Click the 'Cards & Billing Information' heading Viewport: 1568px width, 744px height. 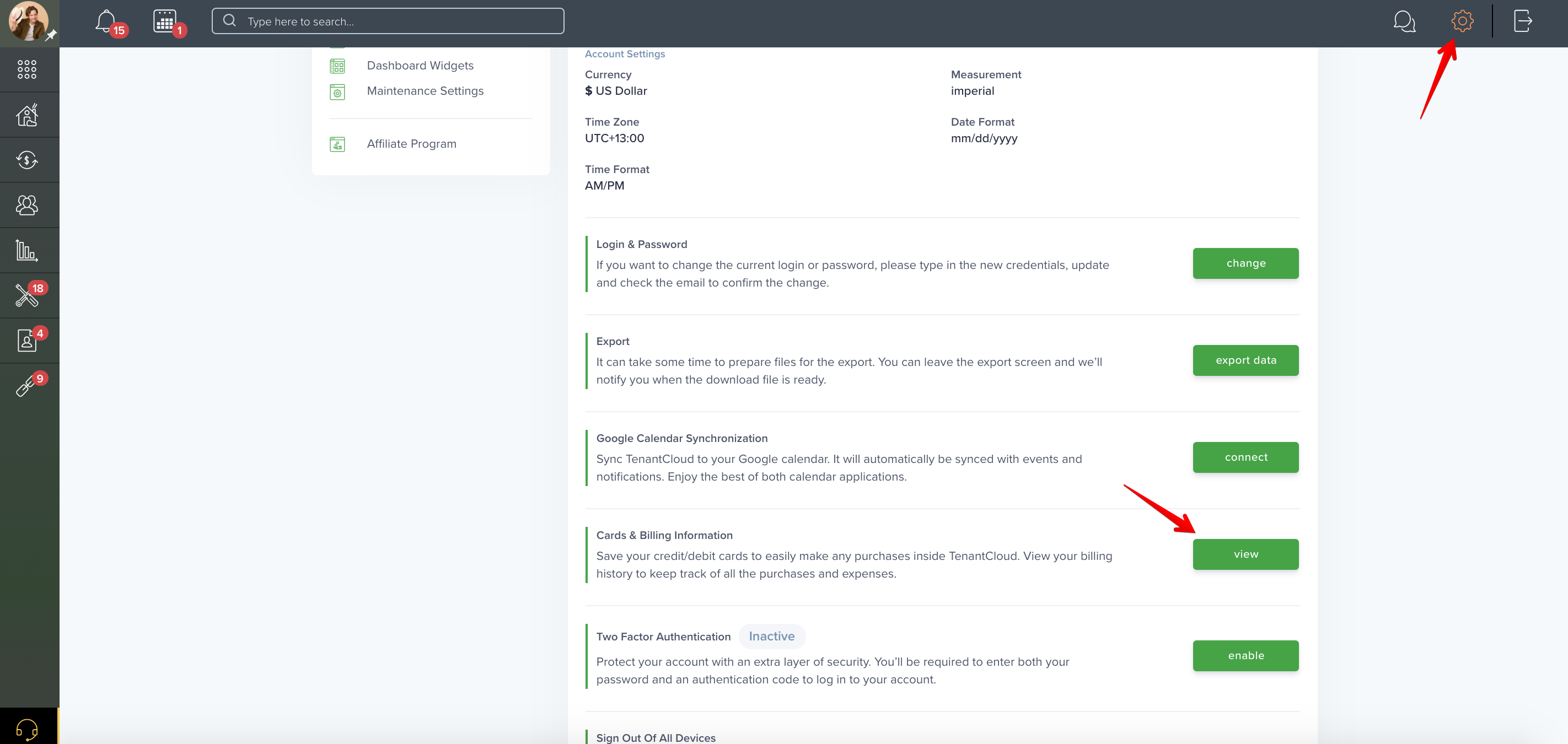664,535
